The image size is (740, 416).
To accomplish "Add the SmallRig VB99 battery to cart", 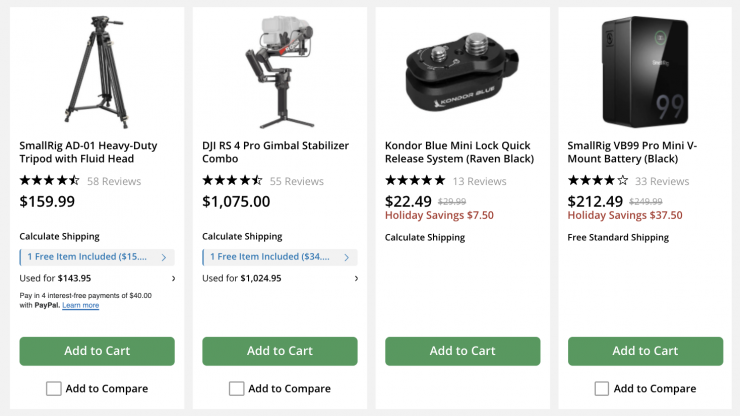I will coord(645,351).
